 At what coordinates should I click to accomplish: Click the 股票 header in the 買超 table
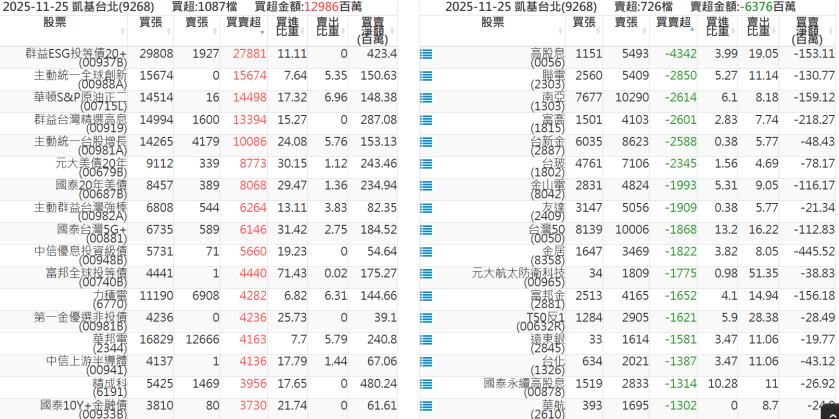coord(56,22)
